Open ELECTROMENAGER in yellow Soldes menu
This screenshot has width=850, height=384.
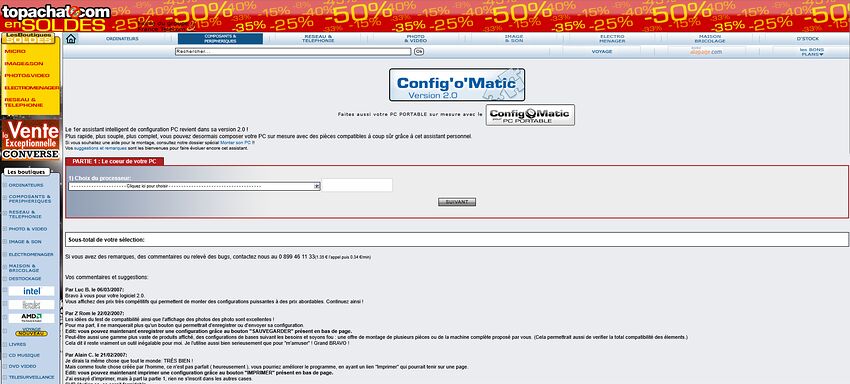pyautogui.click(x=31, y=87)
